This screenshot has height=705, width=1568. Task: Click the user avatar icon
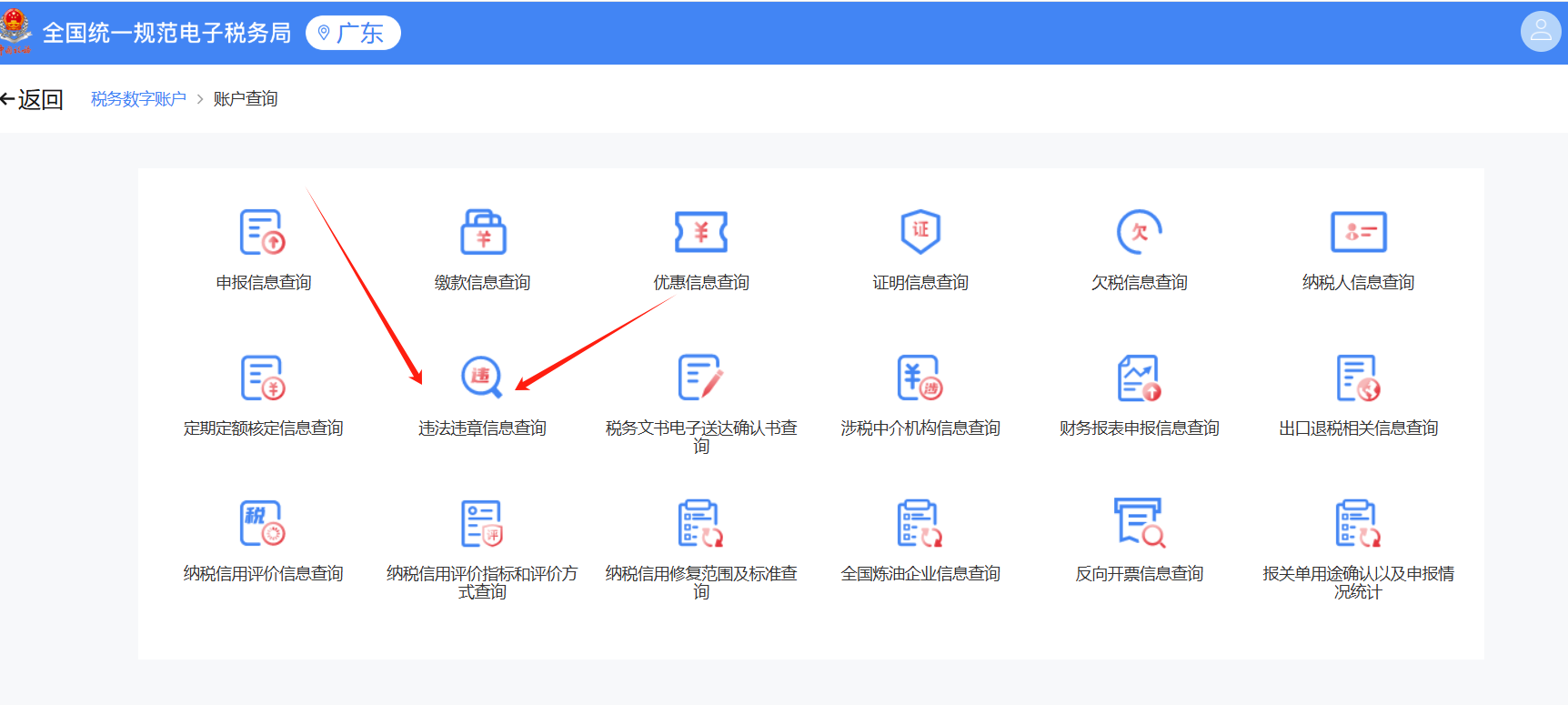click(1541, 32)
